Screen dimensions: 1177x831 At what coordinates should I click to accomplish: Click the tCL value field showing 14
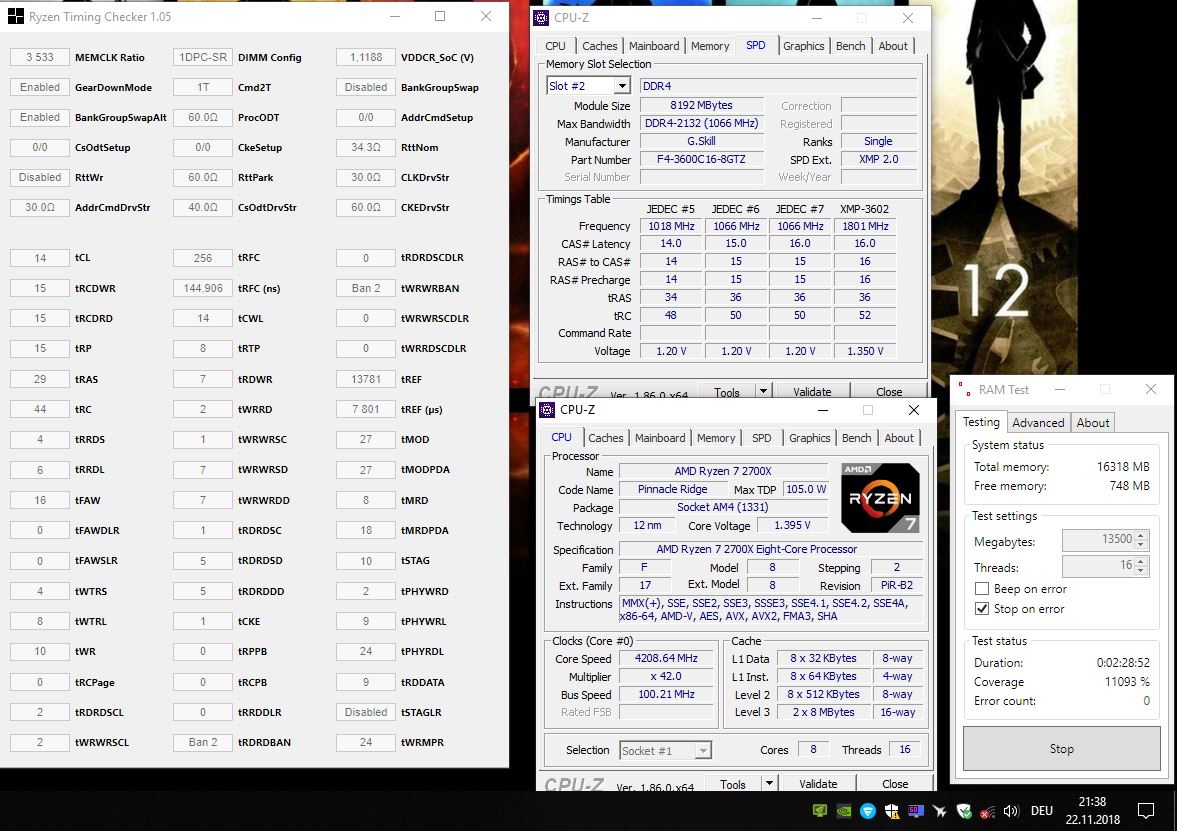click(40, 258)
